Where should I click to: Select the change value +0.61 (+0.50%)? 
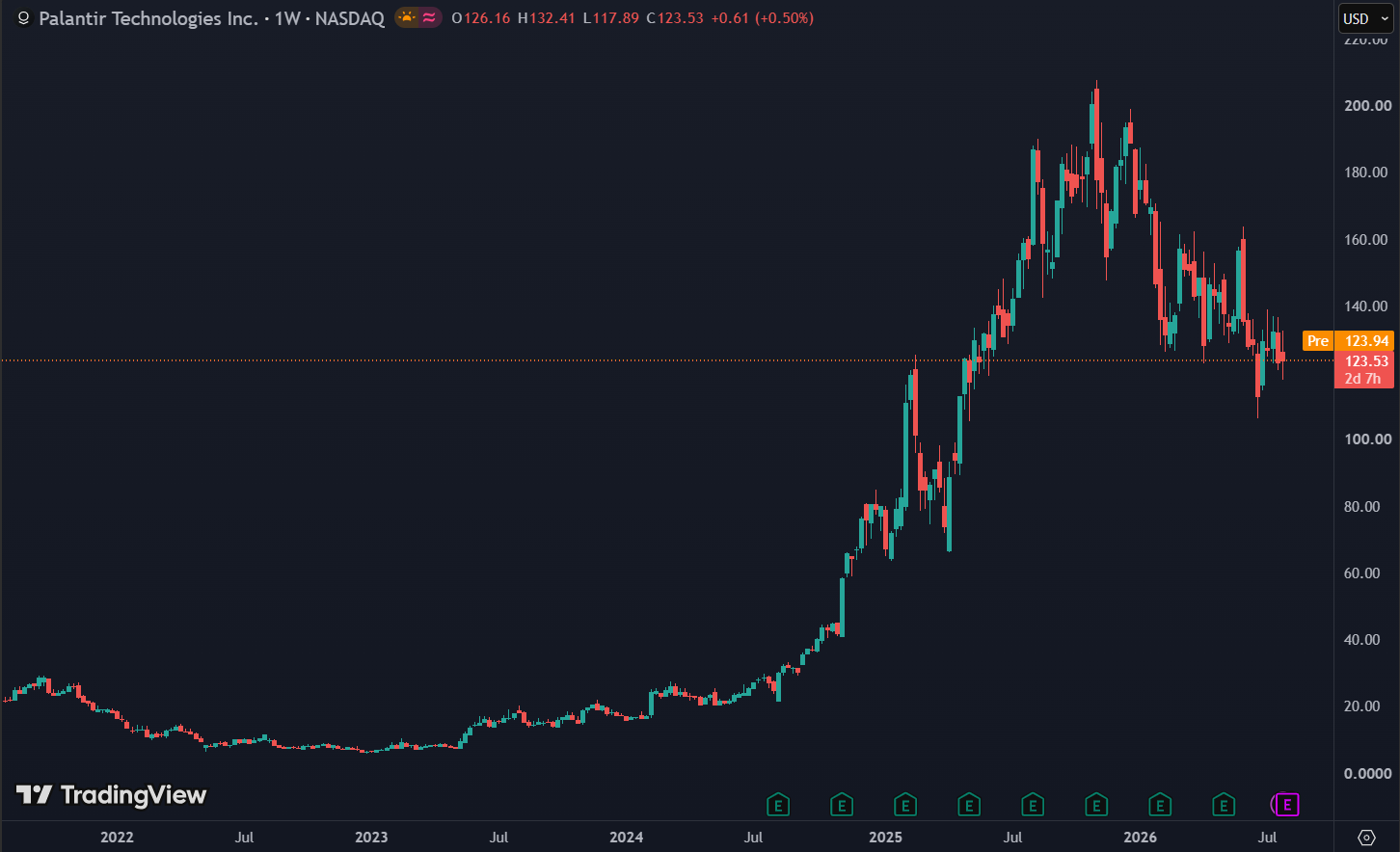pyautogui.click(x=762, y=18)
